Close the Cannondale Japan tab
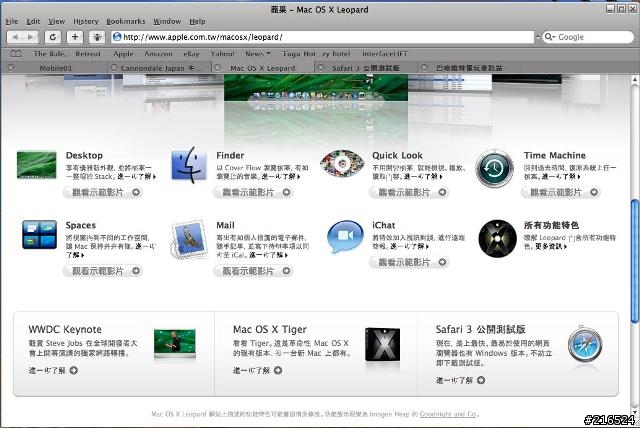The width and height of the screenshot is (640, 428). click(x=114, y=68)
